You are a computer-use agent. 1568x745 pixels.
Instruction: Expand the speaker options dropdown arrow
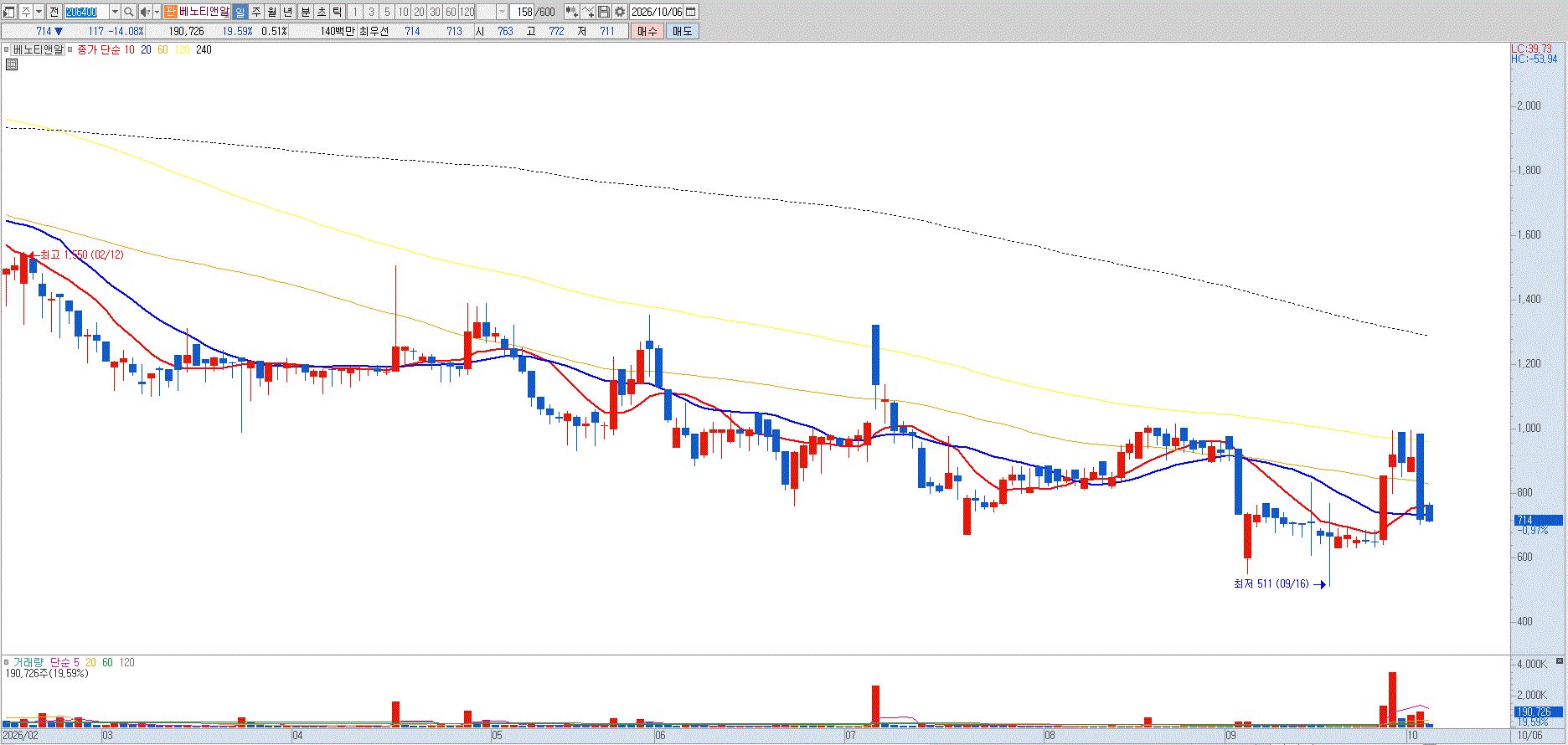coord(157,12)
